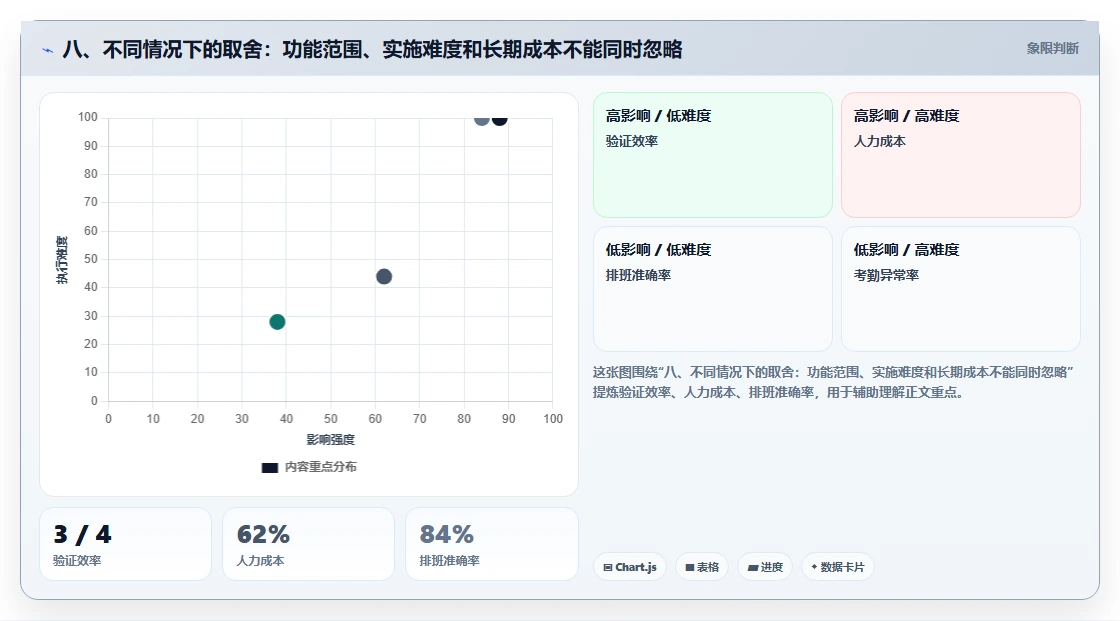This screenshot has width=1120, height=621.
Task: Click the 考勤异常率 text
Action: coord(886,275)
